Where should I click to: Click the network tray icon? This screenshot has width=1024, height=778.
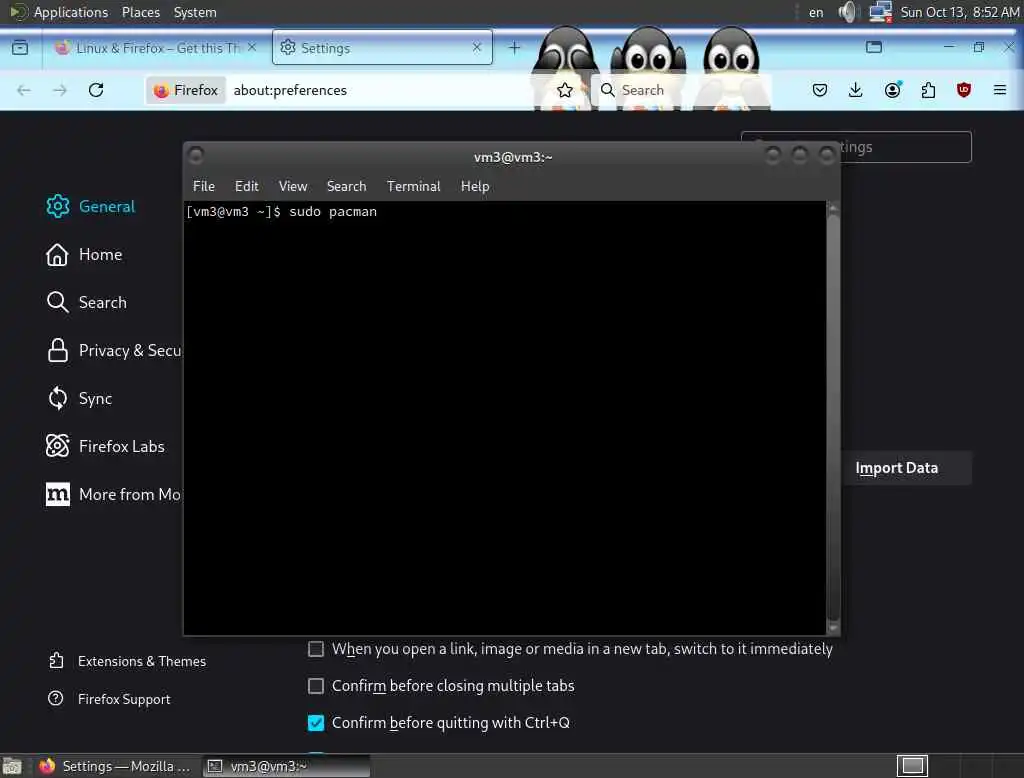[x=880, y=12]
